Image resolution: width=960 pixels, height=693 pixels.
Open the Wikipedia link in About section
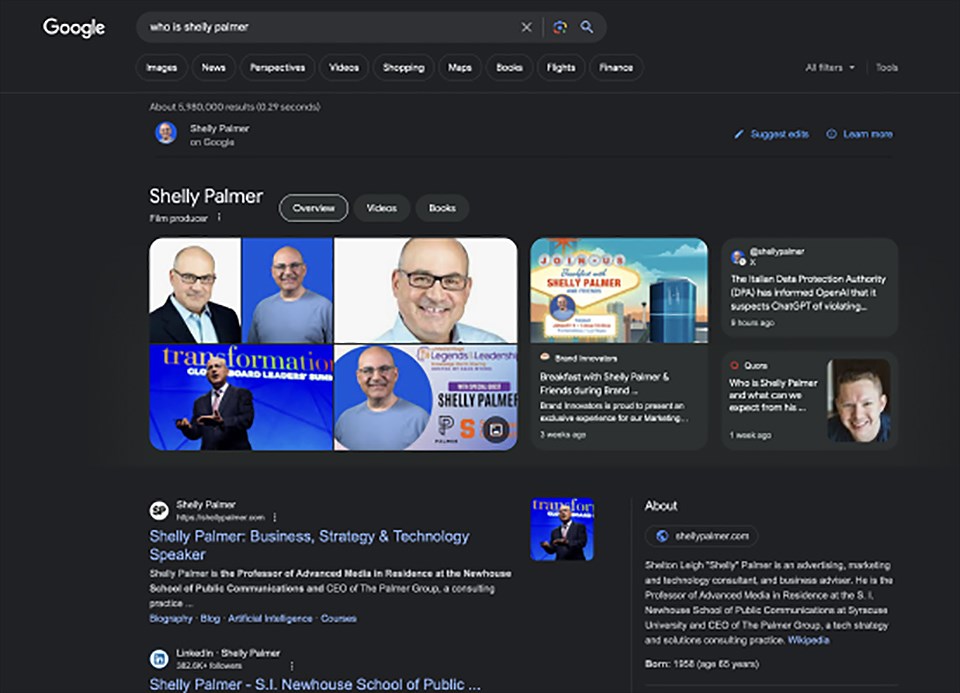808,640
